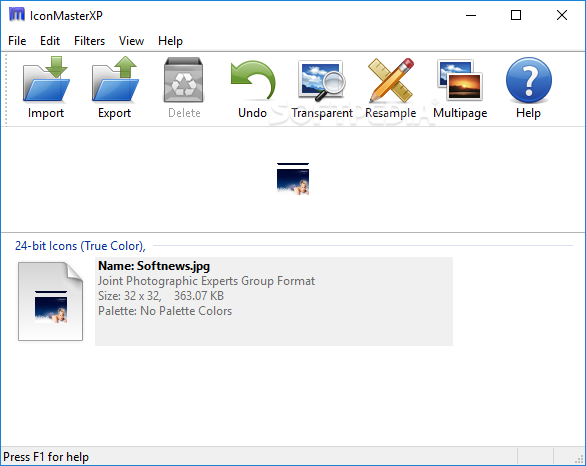Open the Help menu in menu bar
586x466 pixels.
(170, 41)
